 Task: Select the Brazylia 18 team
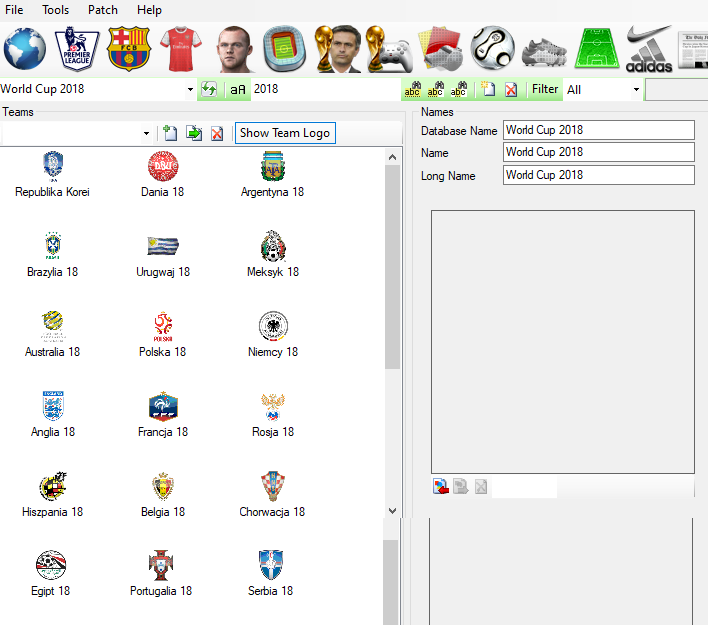pyautogui.click(x=52, y=254)
